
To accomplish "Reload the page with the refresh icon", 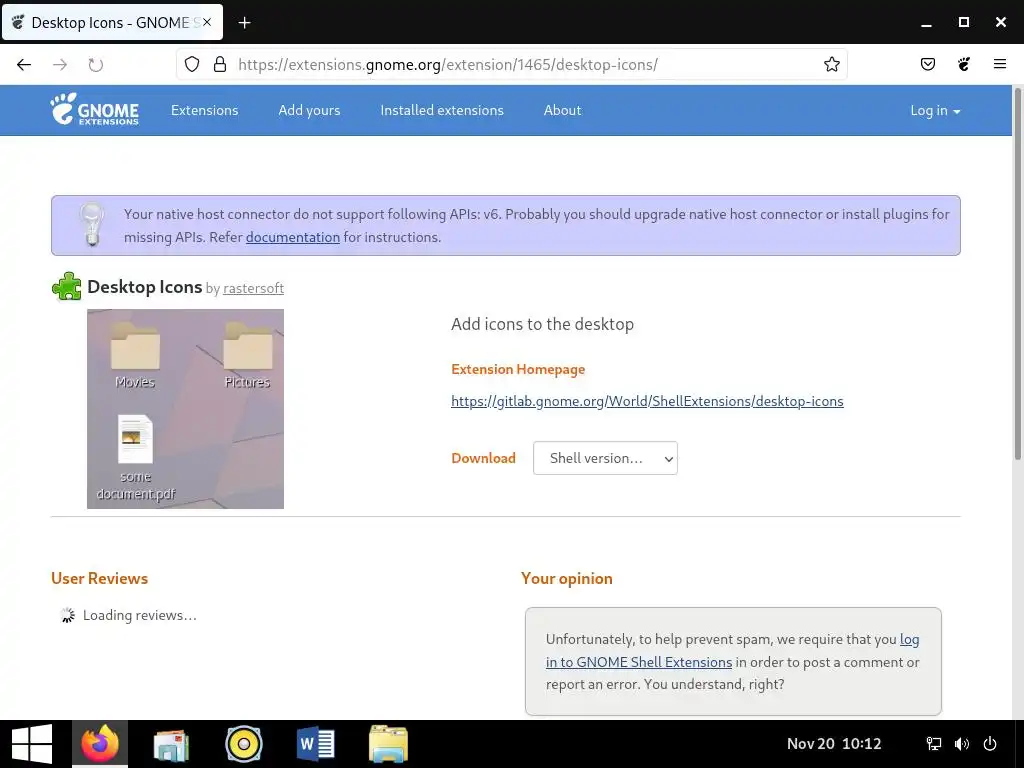I will tap(96, 64).
